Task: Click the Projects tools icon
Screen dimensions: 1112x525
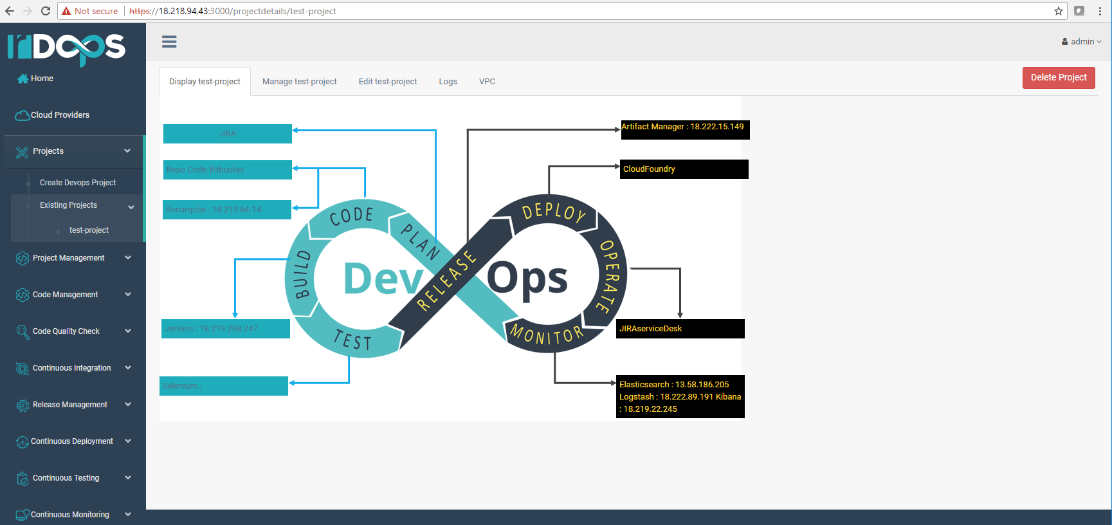Action: [x=22, y=151]
